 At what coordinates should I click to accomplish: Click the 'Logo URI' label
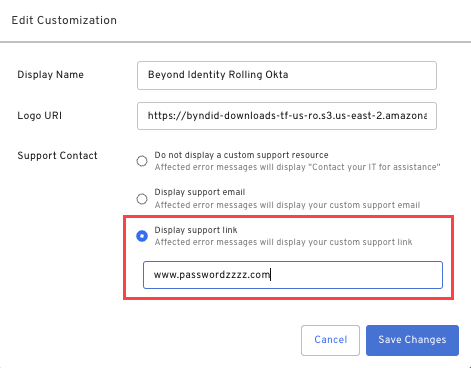(x=39, y=116)
